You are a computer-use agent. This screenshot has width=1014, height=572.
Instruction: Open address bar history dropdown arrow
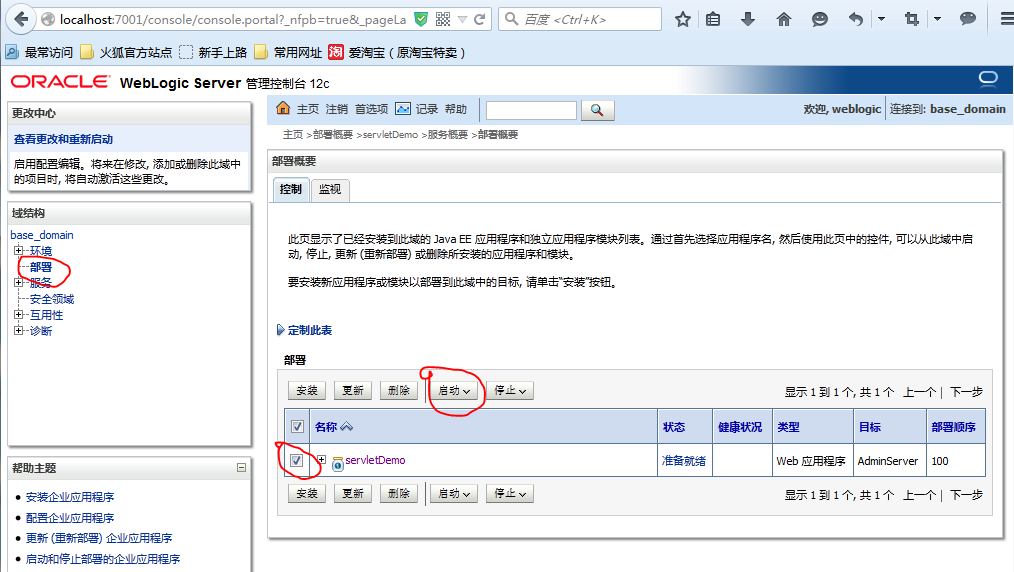[x=462, y=19]
